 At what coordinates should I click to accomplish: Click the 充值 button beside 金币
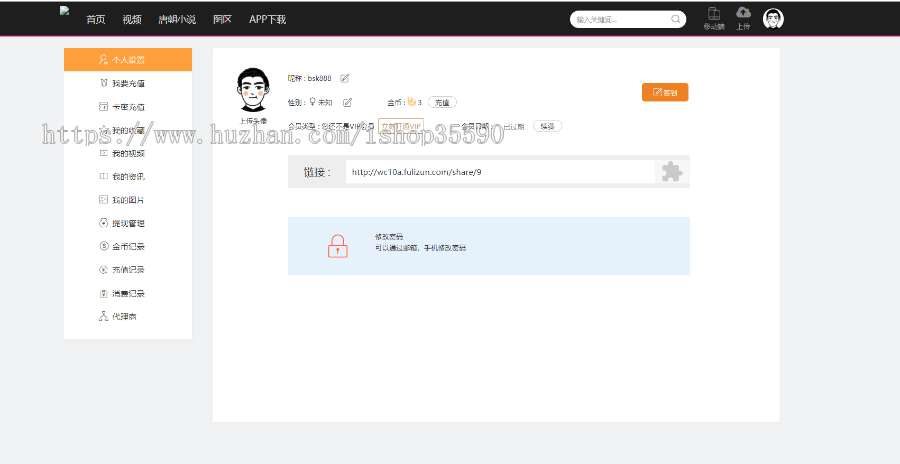(442, 102)
